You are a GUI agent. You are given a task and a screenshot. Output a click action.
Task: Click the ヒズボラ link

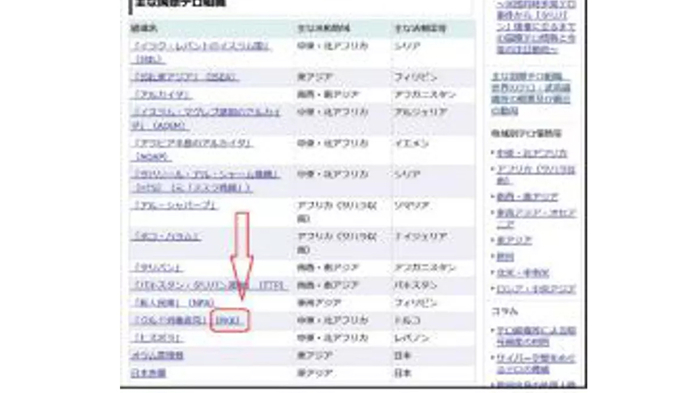click(157, 338)
